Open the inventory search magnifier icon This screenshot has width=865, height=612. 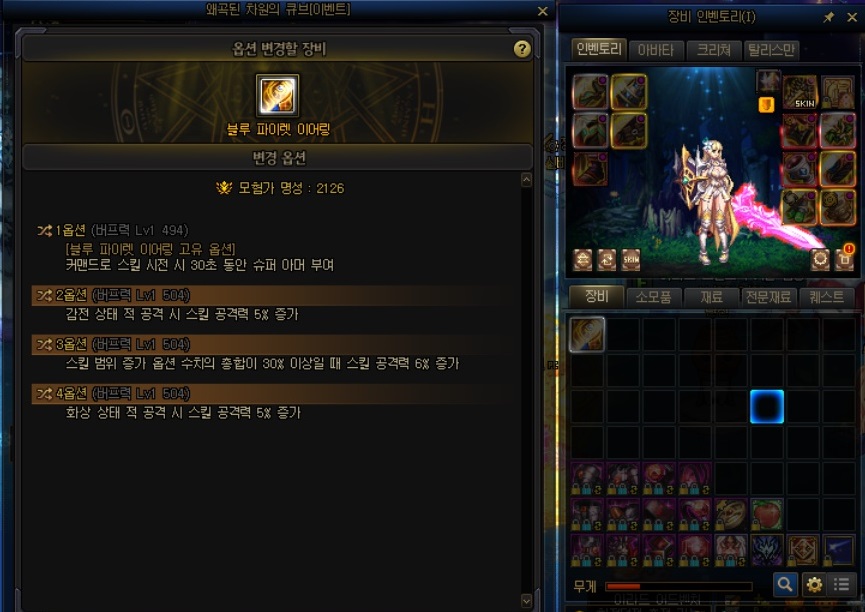point(785,584)
